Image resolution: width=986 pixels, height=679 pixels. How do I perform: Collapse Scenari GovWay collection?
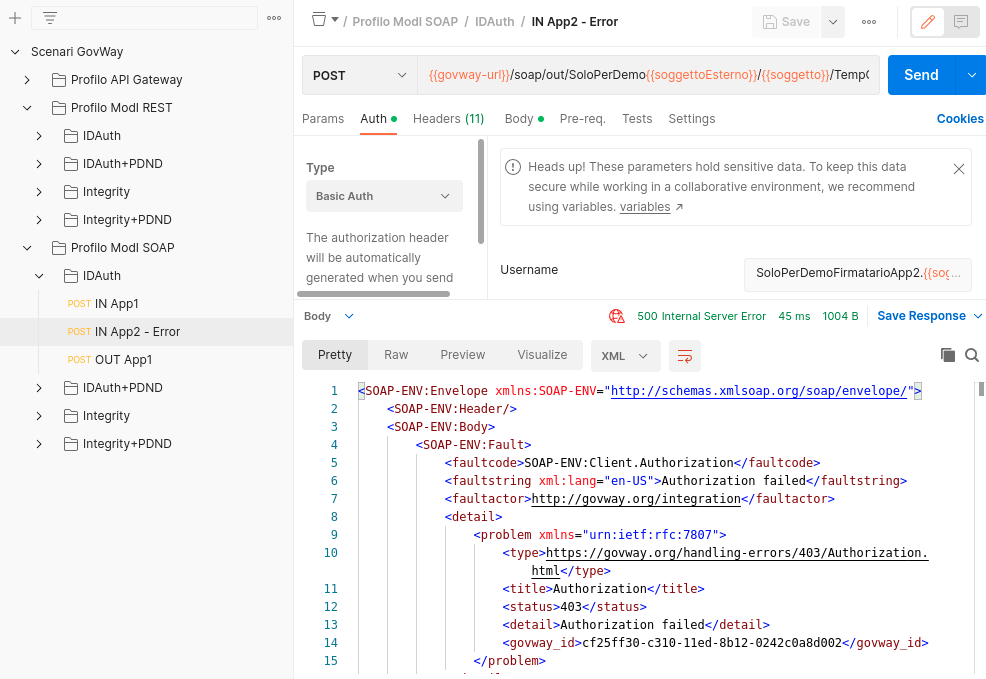click(x=15, y=52)
